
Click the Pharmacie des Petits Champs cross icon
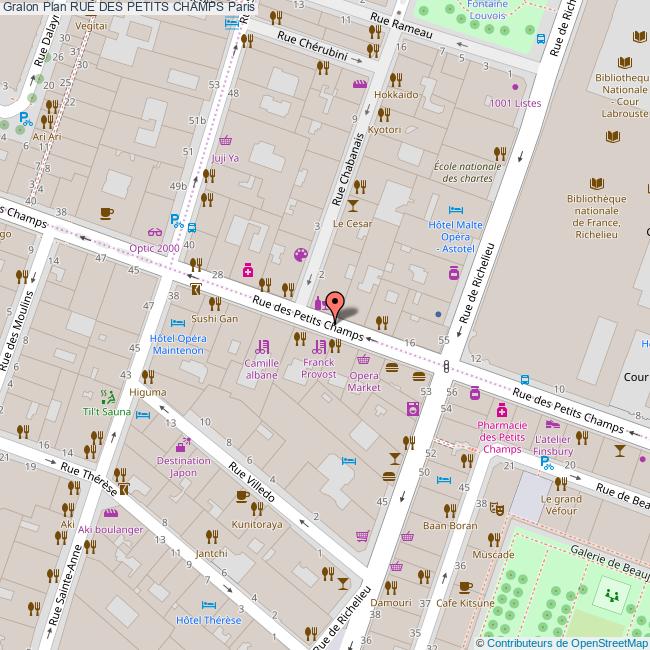point(502,410)
